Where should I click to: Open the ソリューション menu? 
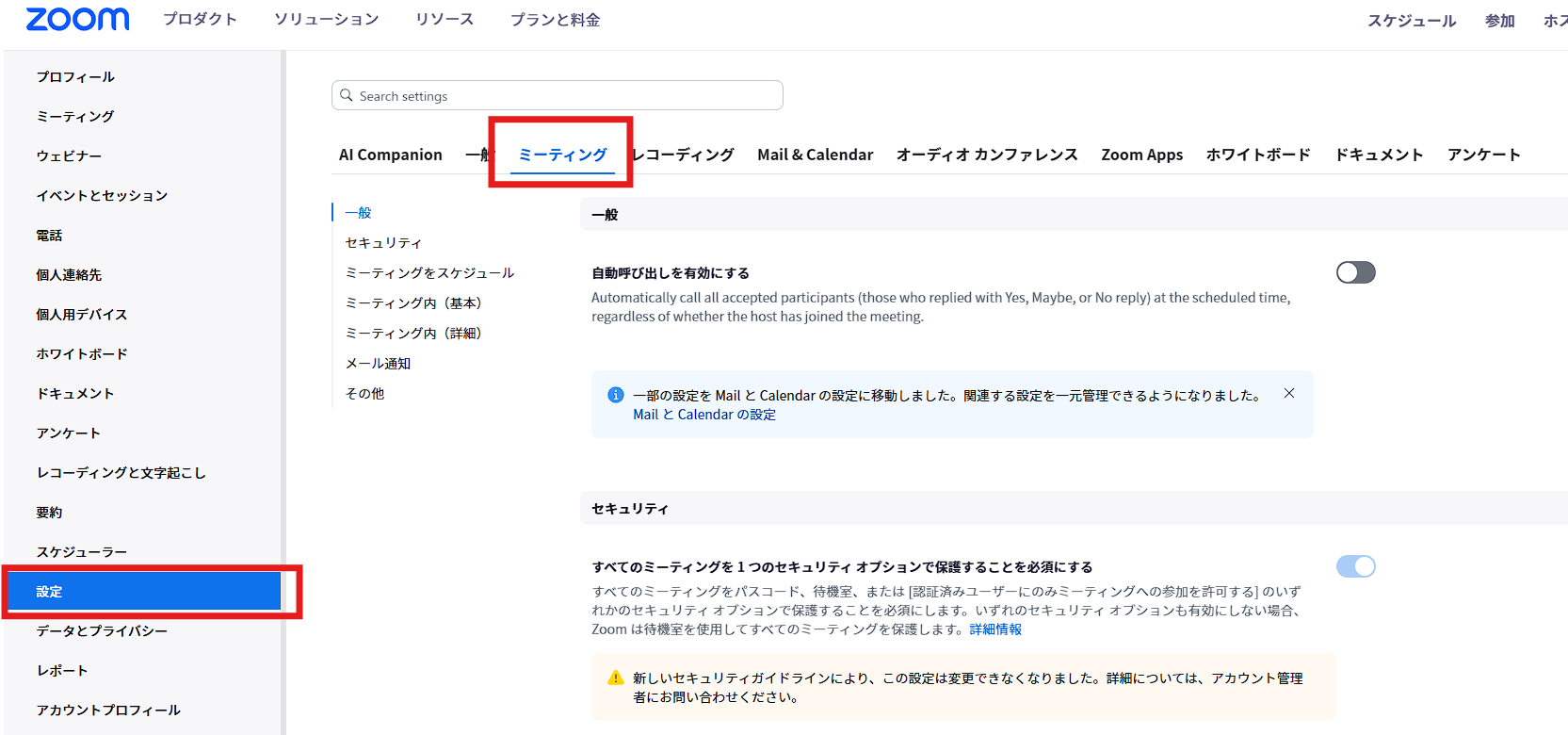[327, 19]
